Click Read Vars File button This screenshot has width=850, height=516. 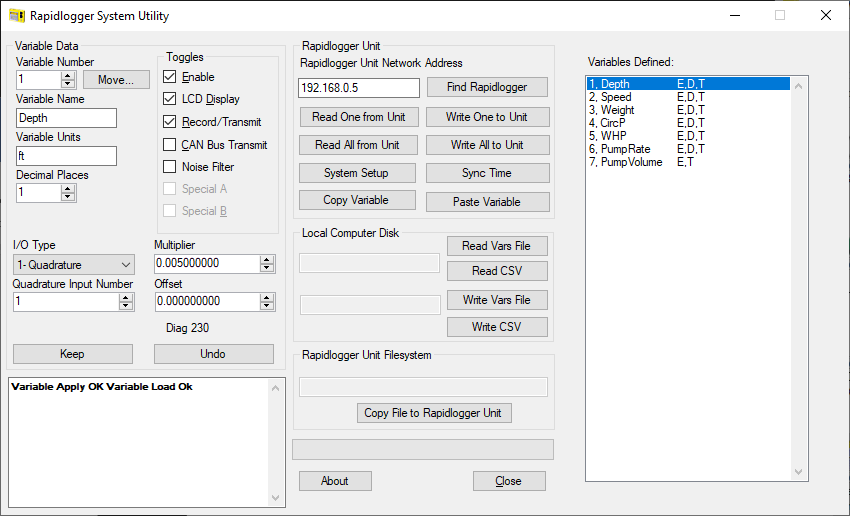point(497,246)
